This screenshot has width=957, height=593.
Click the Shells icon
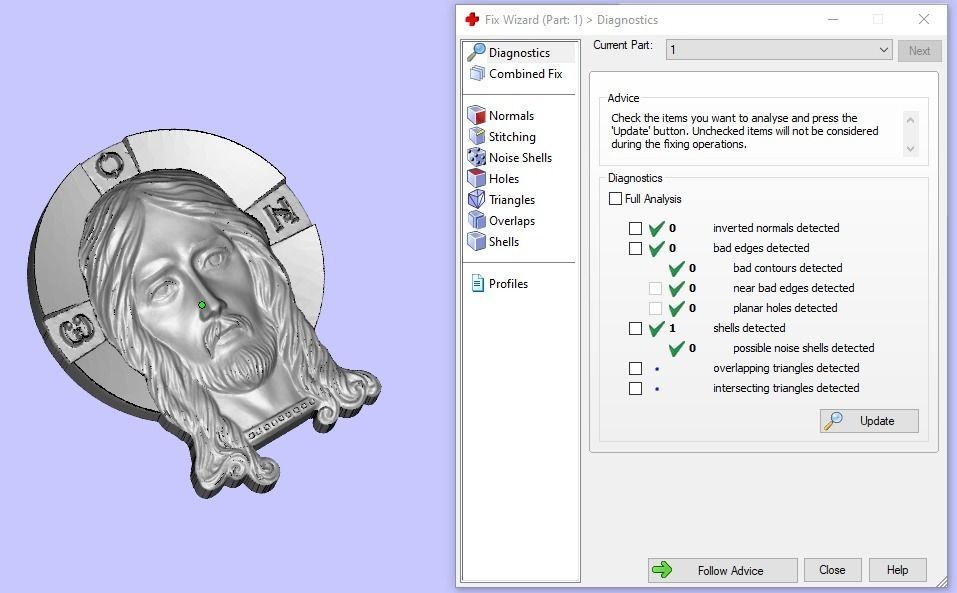pyautogui.click(x=476, y=242)
